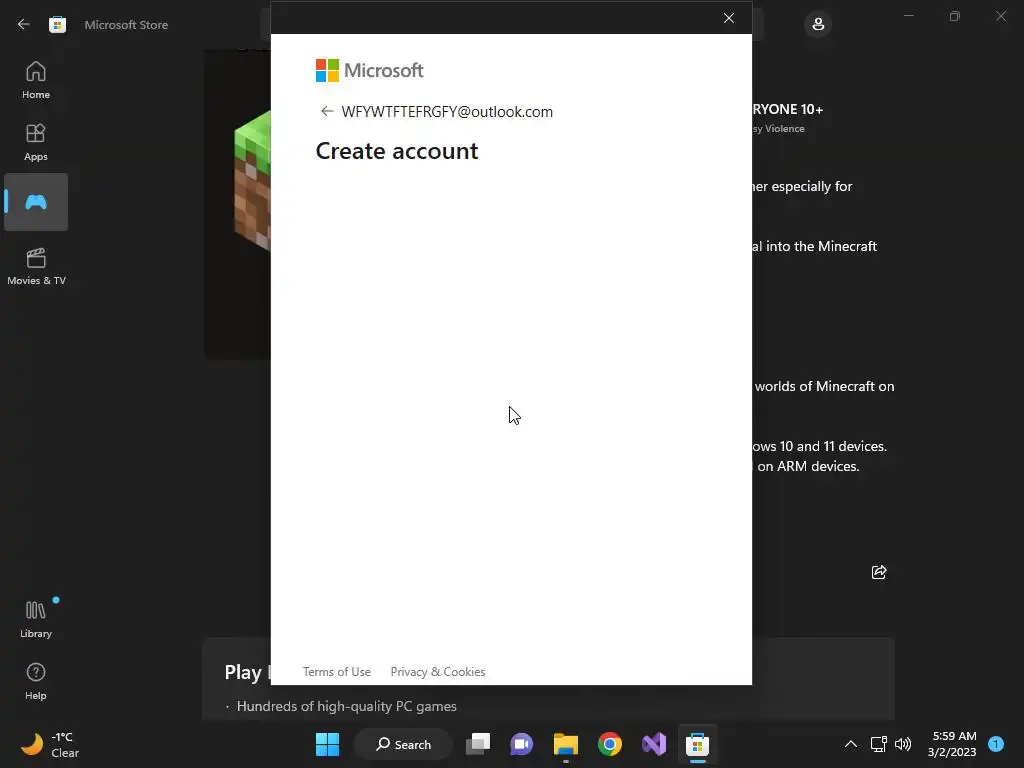
Task: Open Task View on the taskbar
Action: point(478,744)
